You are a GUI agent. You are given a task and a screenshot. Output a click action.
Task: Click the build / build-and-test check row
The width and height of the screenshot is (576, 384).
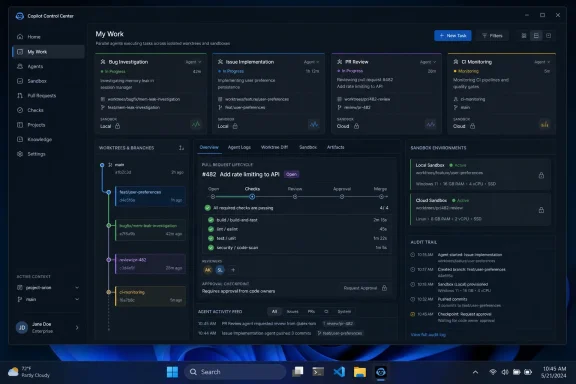297,220
